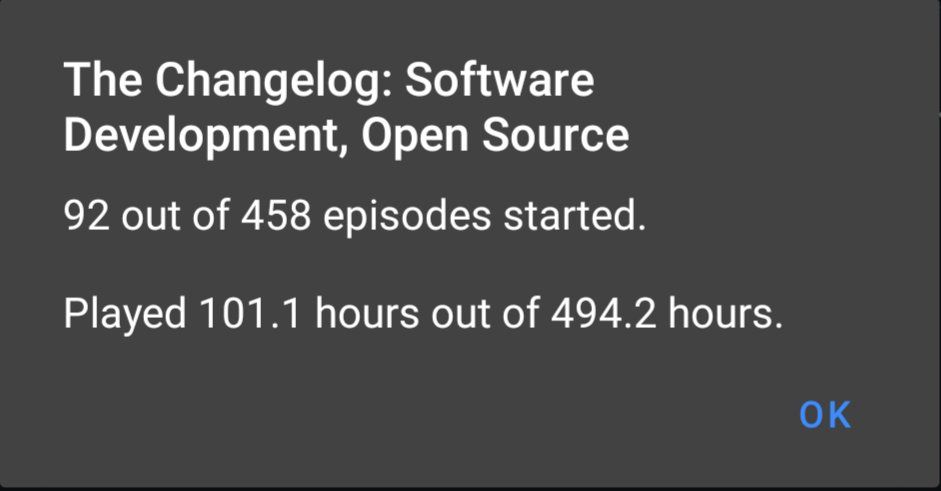Tap the word 'Software' in the title
Viewport: 941px width, 491px height.
[x=499, y=80]
